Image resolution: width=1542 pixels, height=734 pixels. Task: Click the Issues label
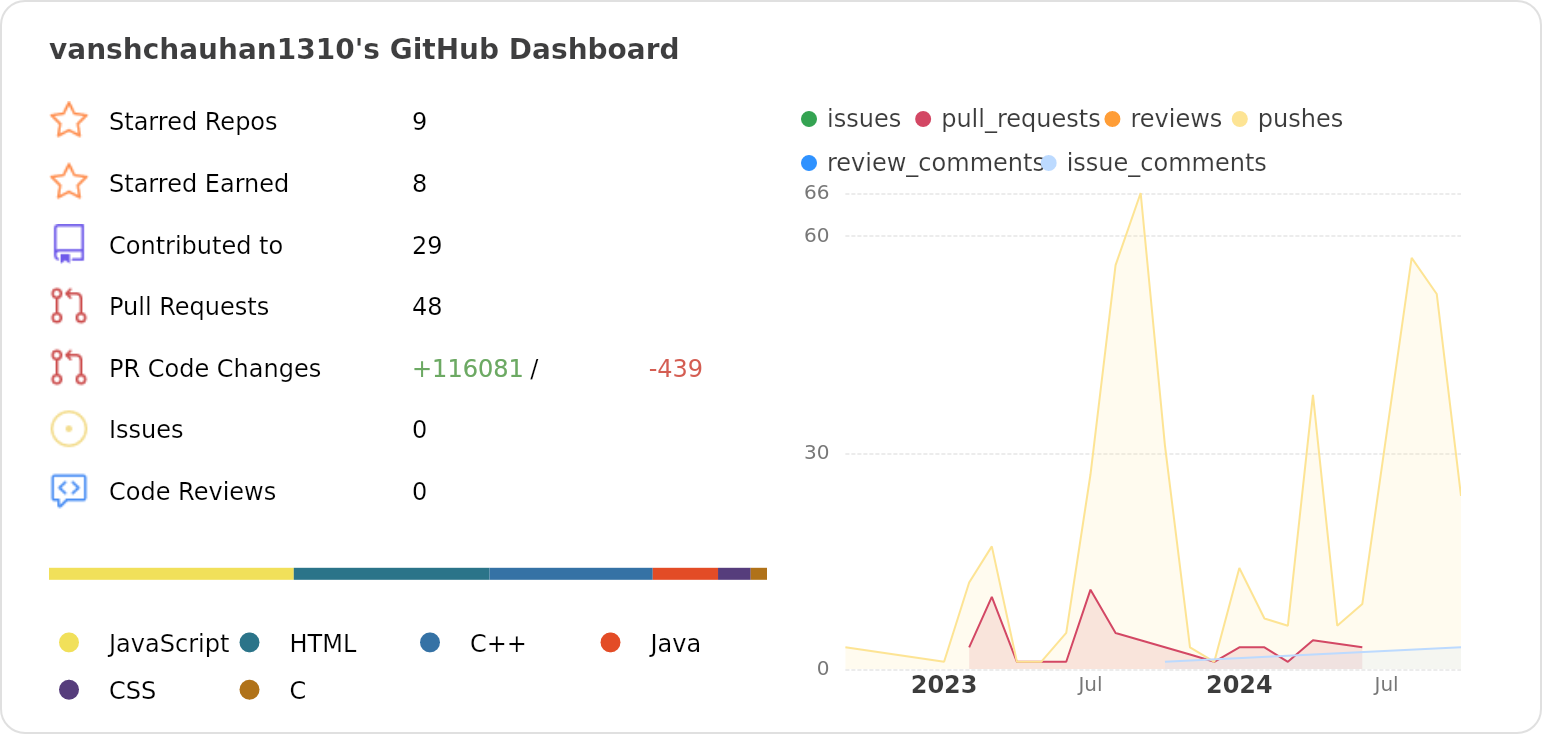point(146,430)
